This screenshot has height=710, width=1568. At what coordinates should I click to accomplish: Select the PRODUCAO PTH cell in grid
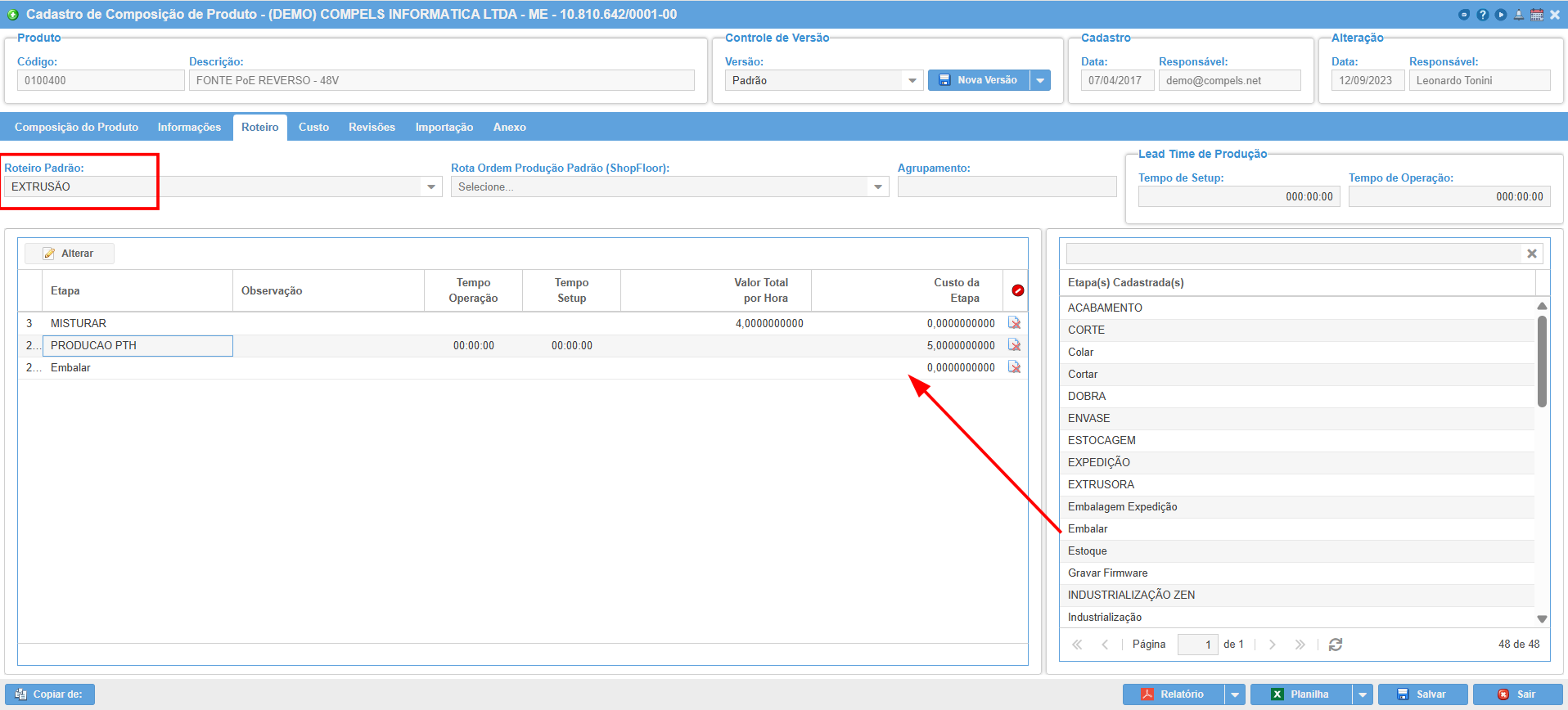[137, 345]
